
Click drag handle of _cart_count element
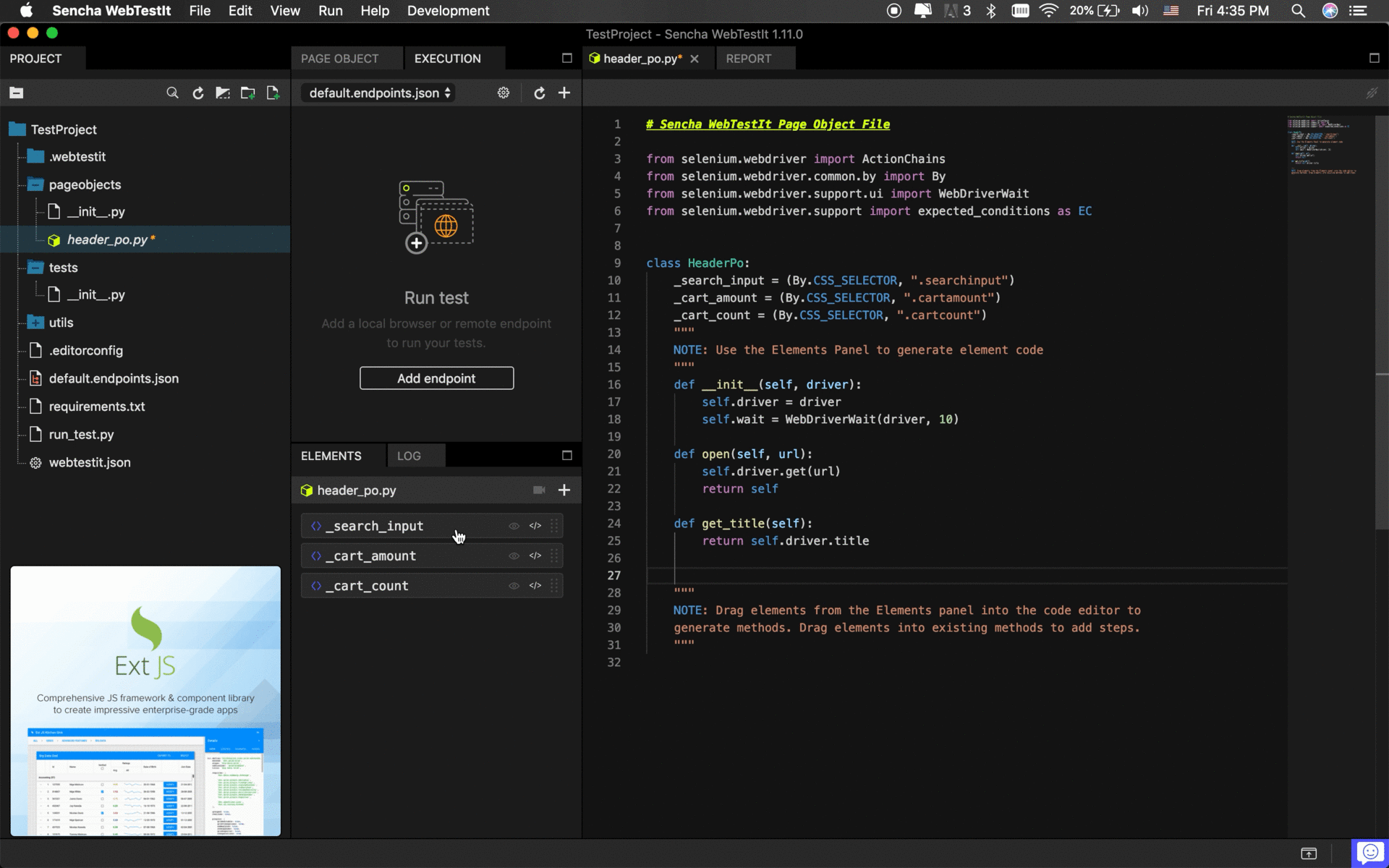[x=554, y=586]
